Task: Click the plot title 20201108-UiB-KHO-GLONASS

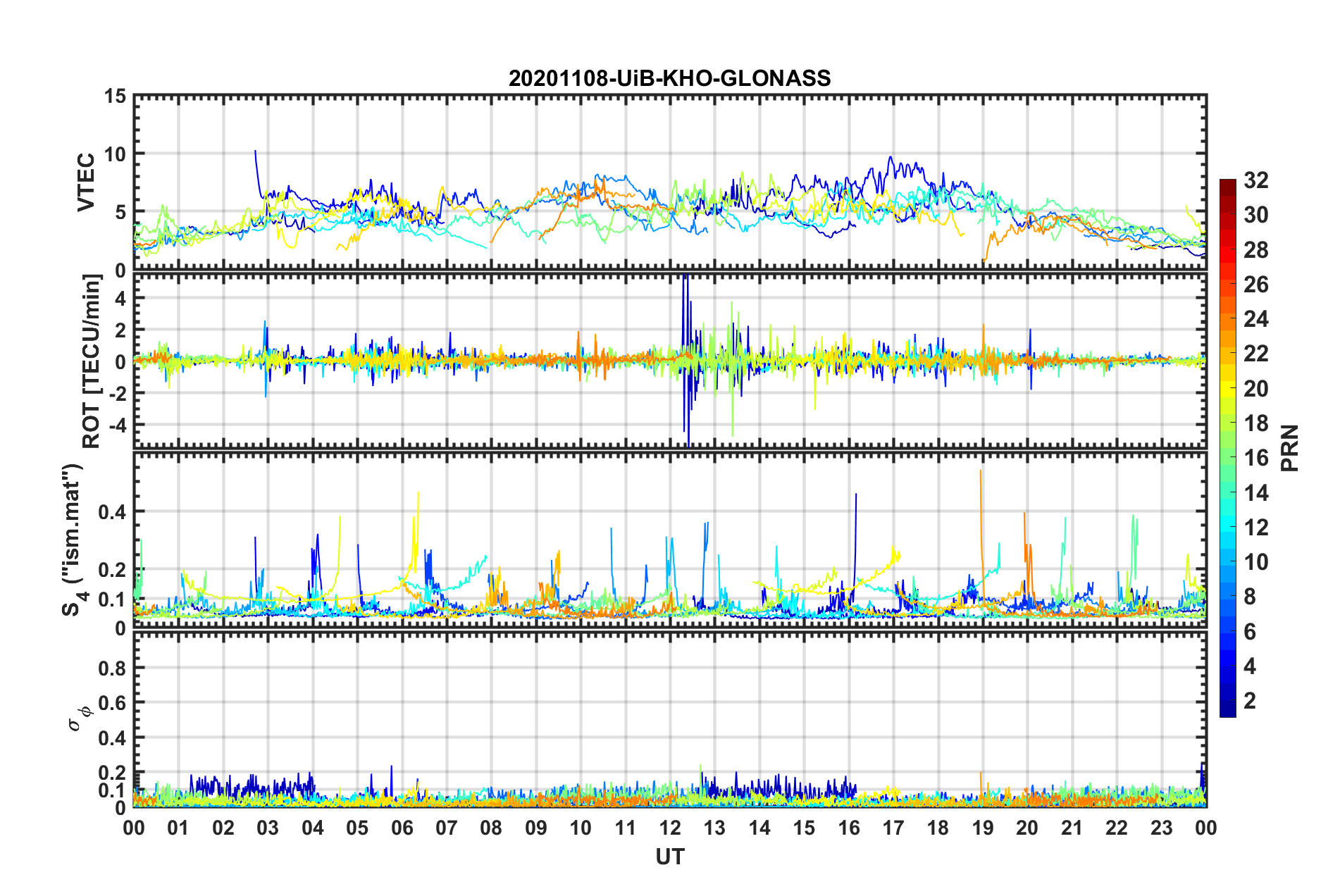Action: pos(669,78)
